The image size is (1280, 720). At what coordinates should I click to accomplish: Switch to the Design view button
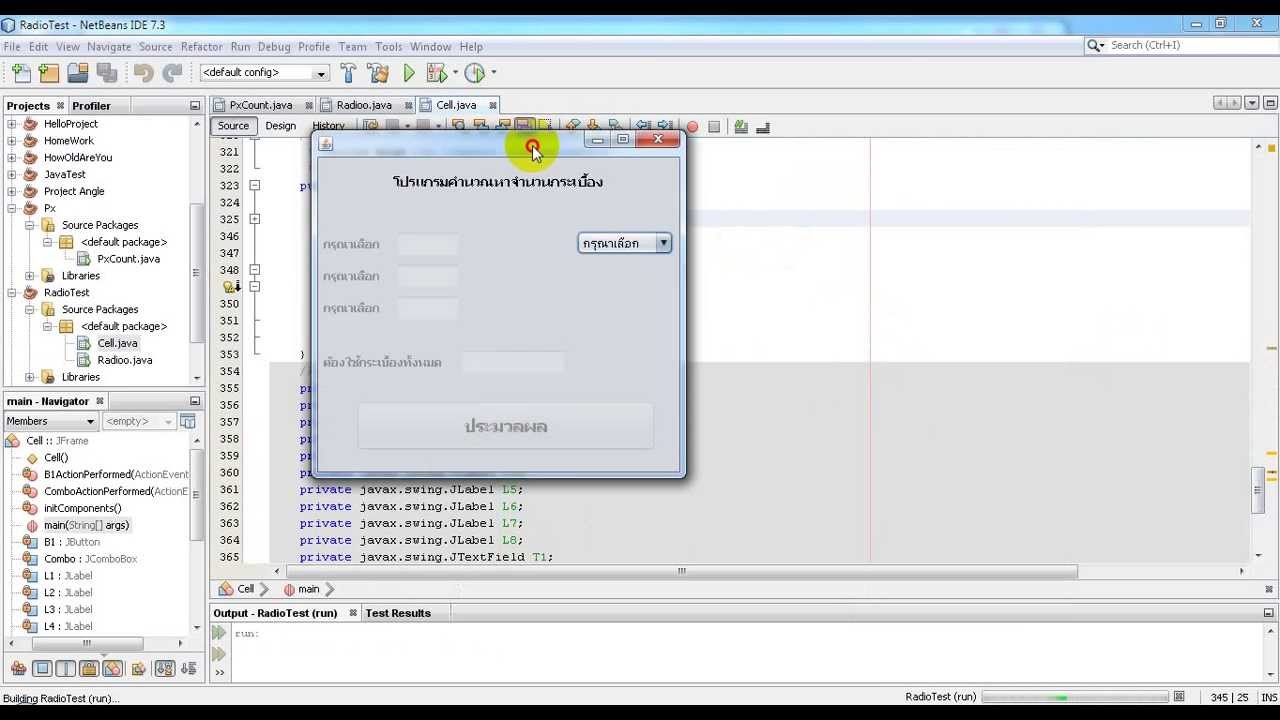click(281, 126)
